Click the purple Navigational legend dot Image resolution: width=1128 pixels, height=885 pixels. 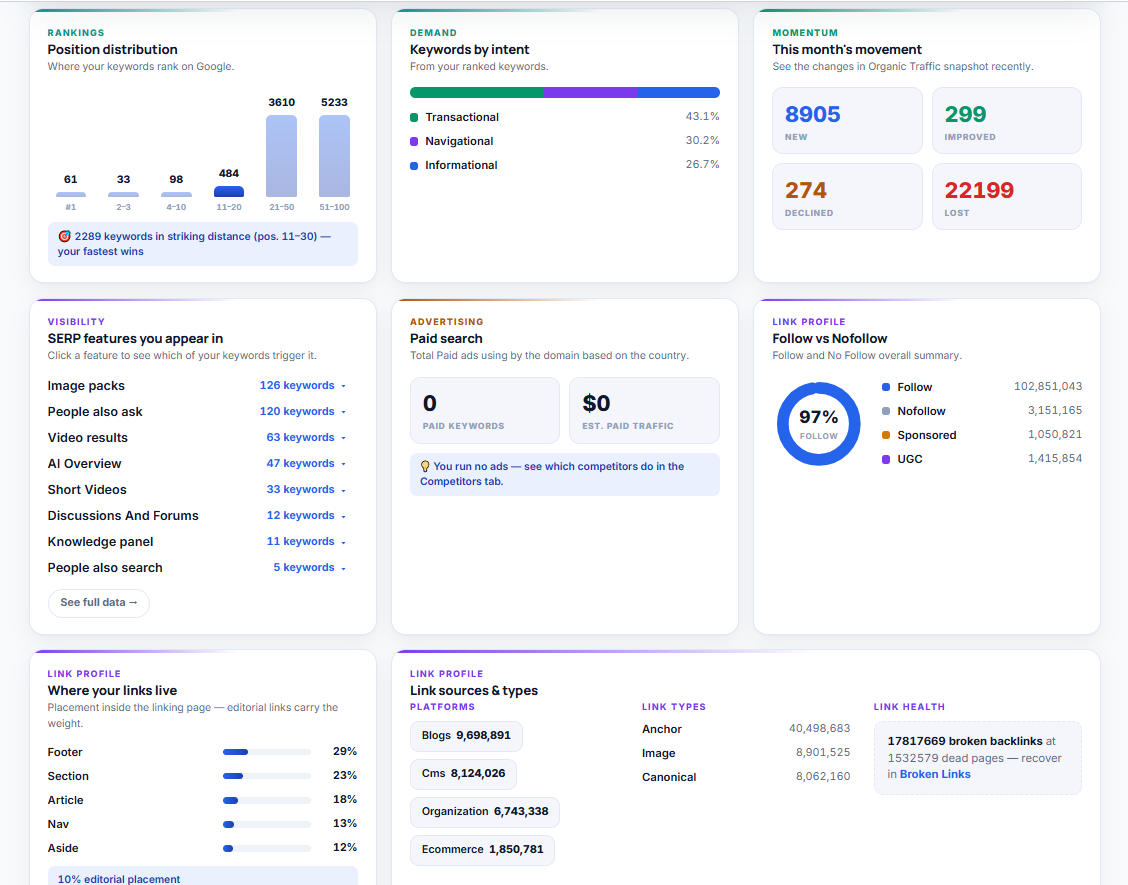coord(414,142)
